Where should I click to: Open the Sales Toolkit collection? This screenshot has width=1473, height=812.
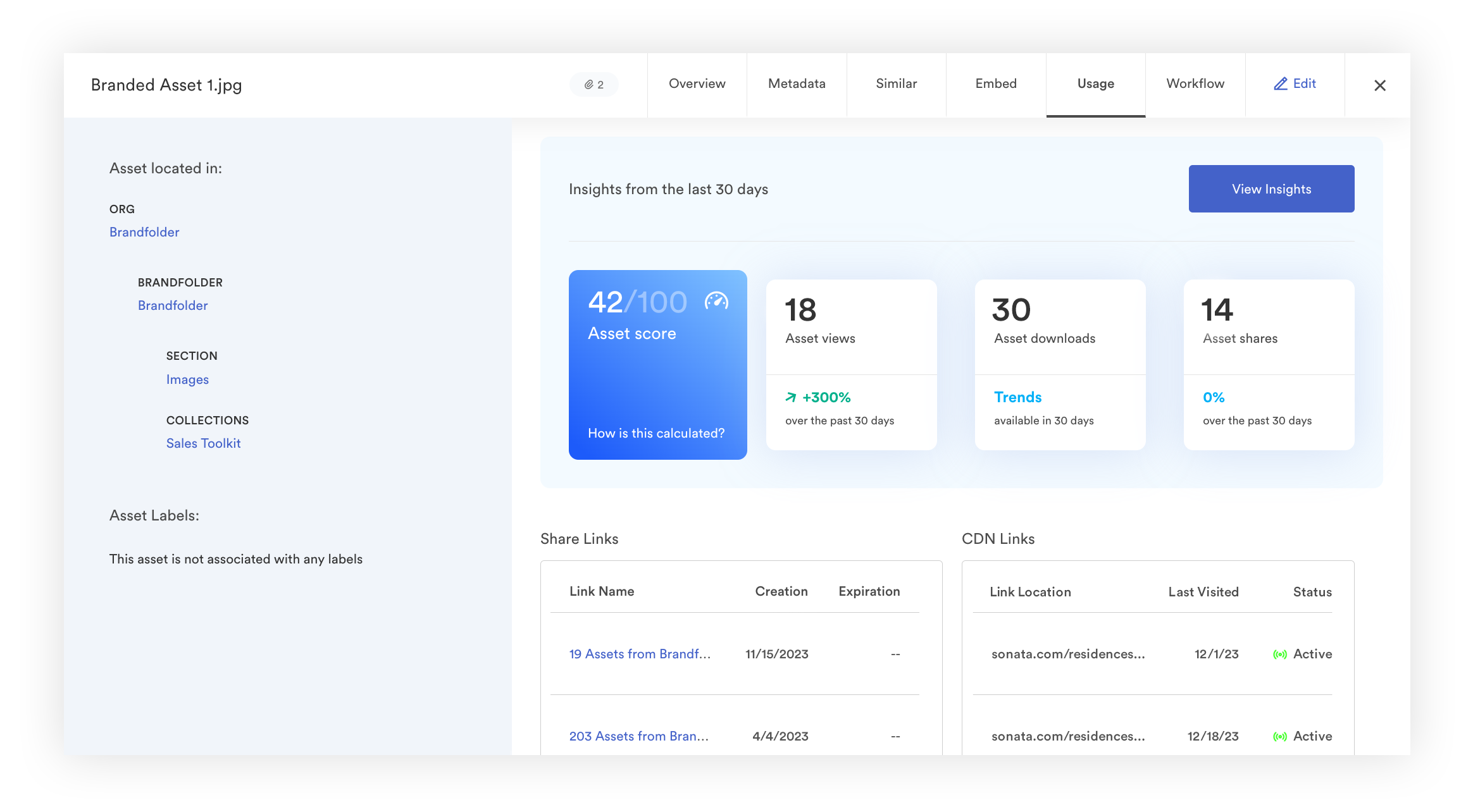(x=203, y=443)
